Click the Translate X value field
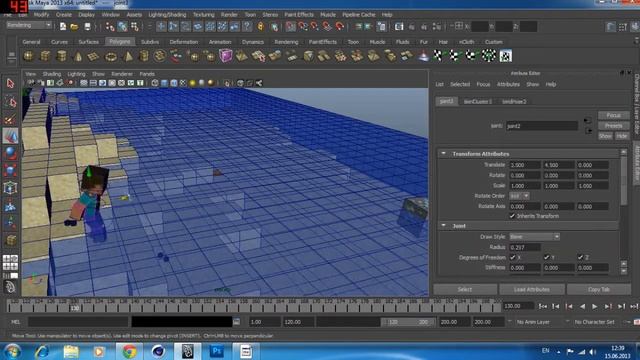 525,165
